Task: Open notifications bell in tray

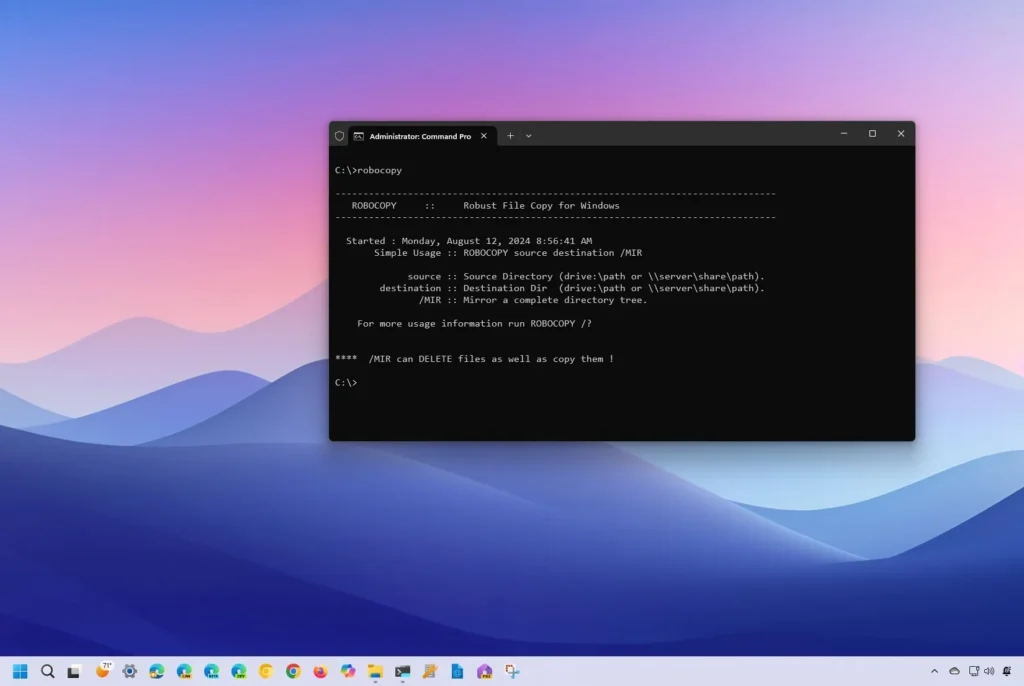Action: pyautogui.click(x=1007, y=671)
